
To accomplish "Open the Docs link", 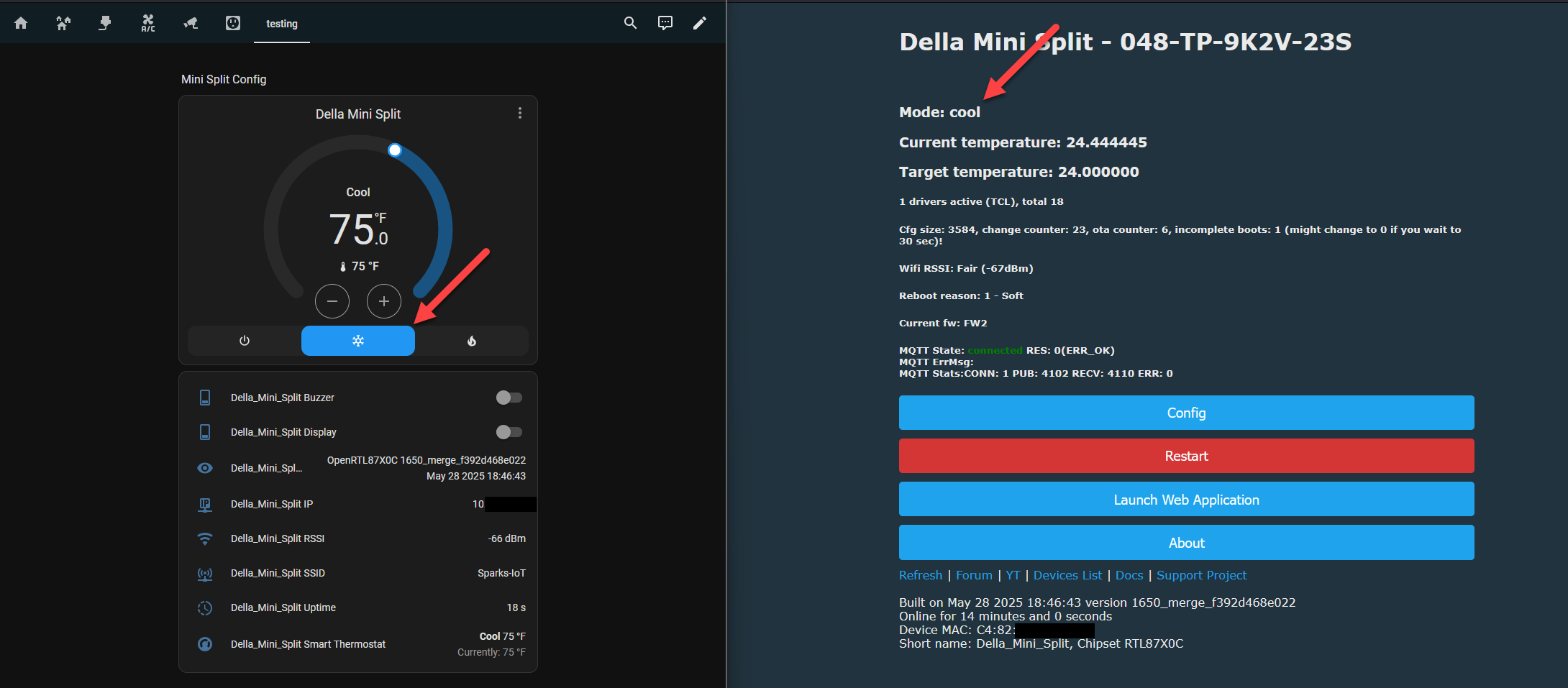I will pos(1129,575).
